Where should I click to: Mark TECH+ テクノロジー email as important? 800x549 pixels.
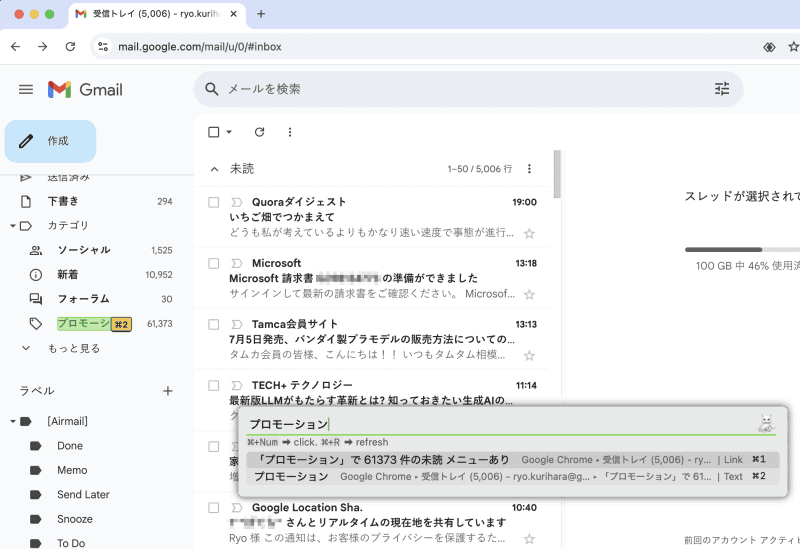click(236, 385)
